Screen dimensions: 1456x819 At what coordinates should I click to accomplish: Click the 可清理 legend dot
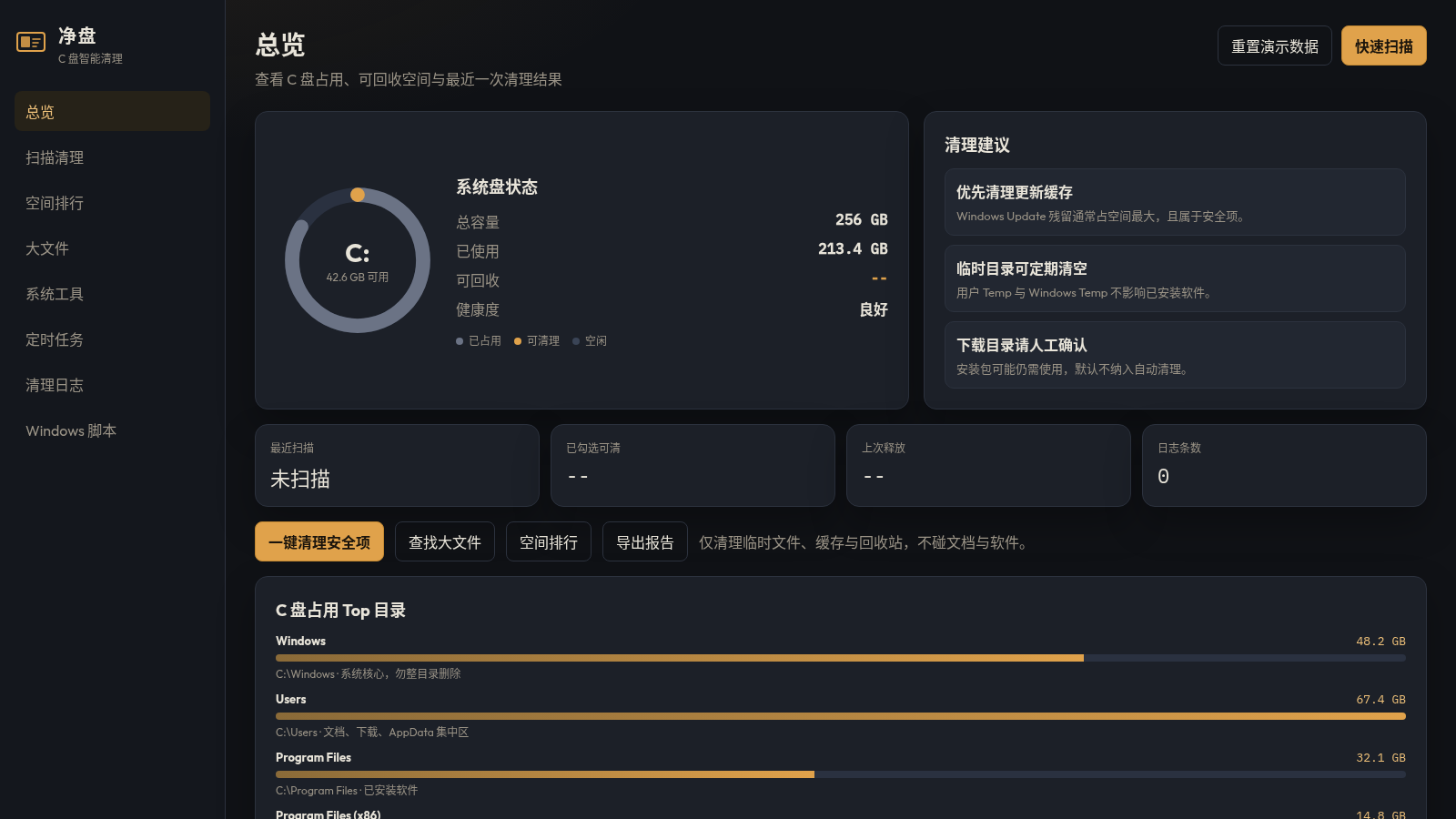[518, 341]
